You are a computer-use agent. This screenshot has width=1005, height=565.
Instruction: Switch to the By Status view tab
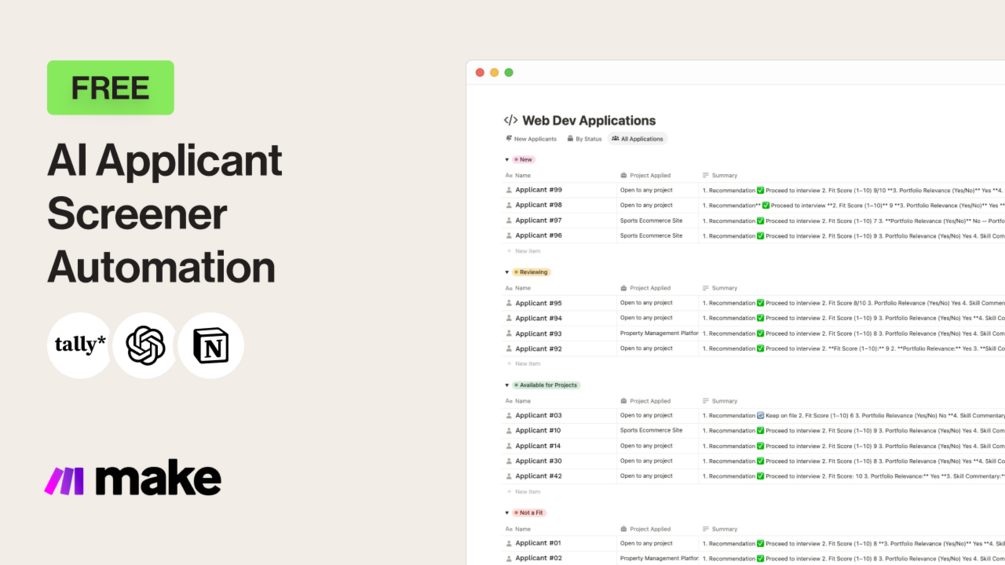(x=585, y=138)
